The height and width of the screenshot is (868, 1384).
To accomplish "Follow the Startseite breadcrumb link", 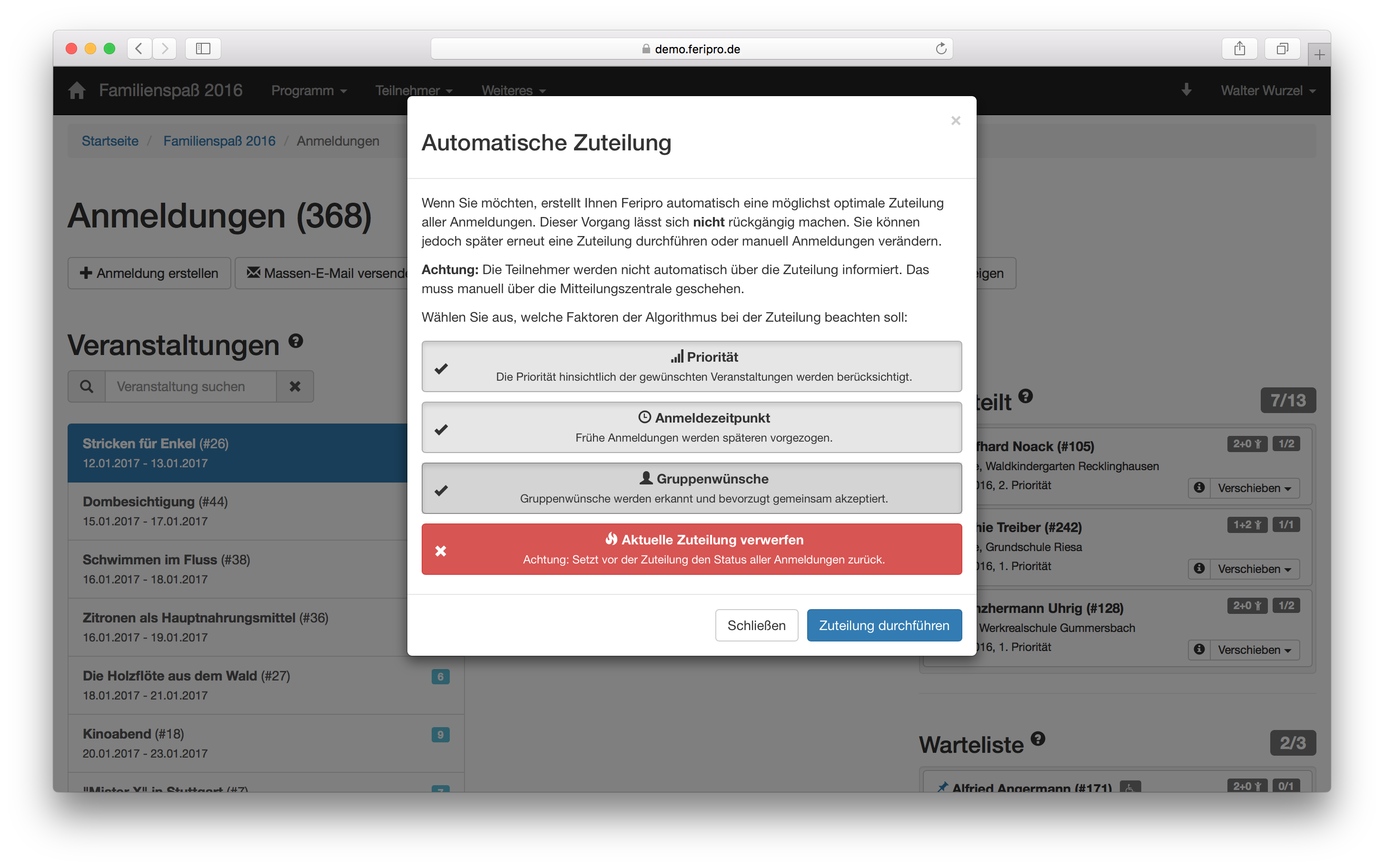I will pos(109,141).
